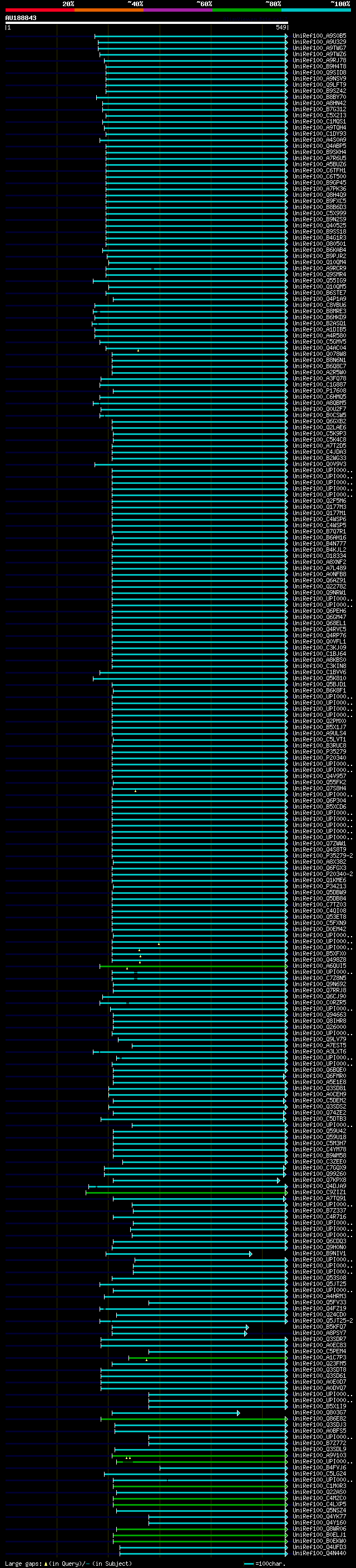This screenshot has width=356, height=1568.
Task: Select label UniRef100_C6T500
Action: tap(319, 176)
